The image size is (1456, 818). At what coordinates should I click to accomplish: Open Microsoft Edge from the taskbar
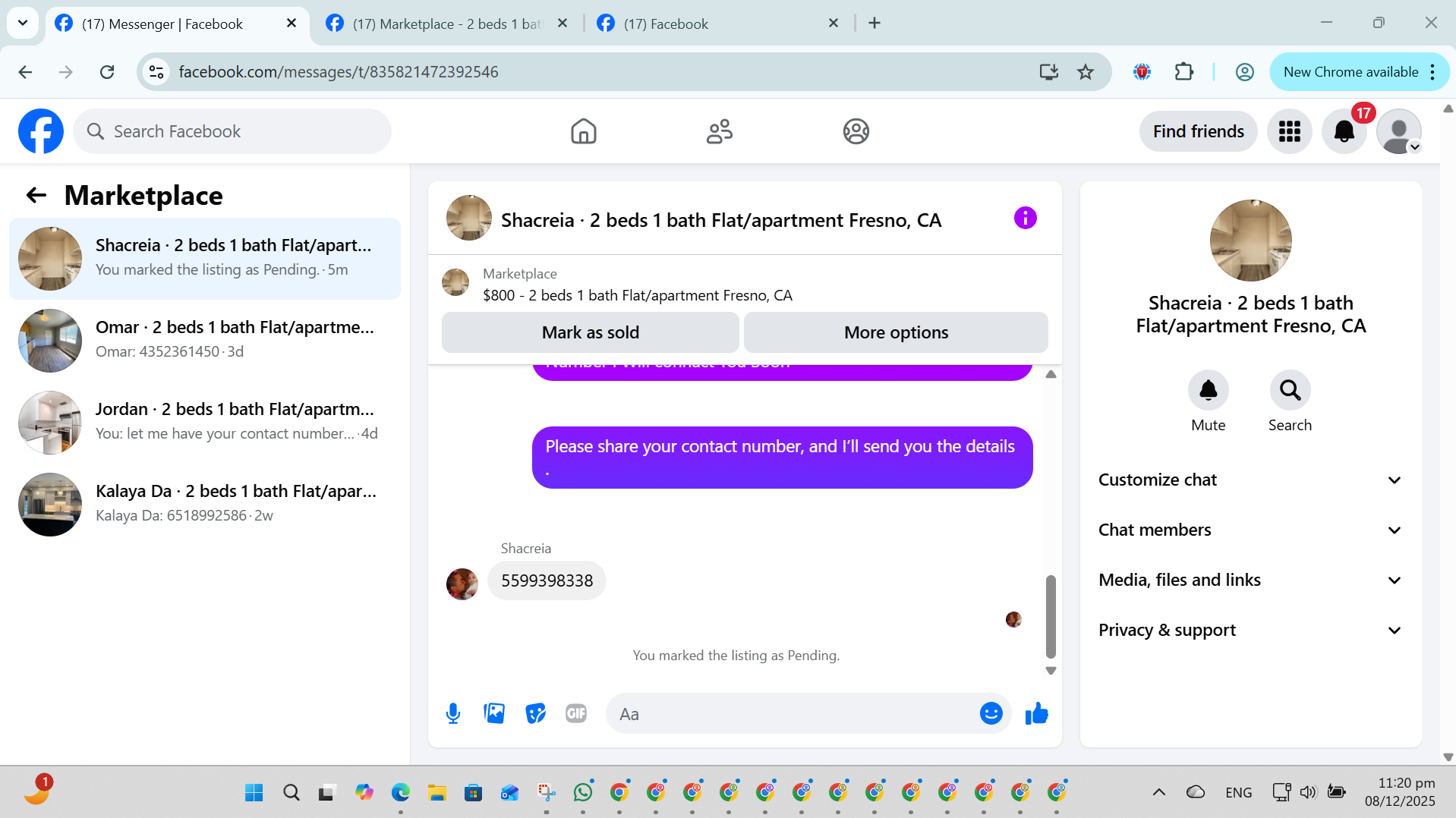coord(400,793)
